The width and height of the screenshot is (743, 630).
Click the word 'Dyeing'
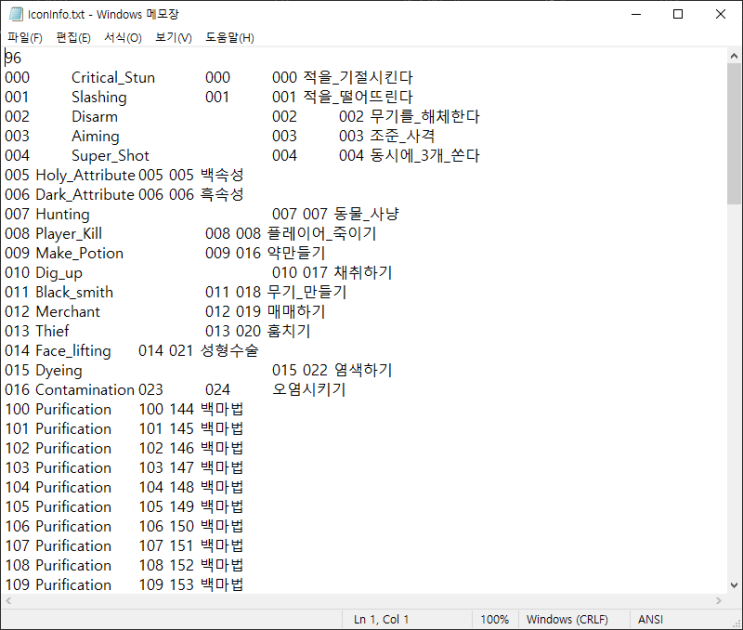pos(59,370)
